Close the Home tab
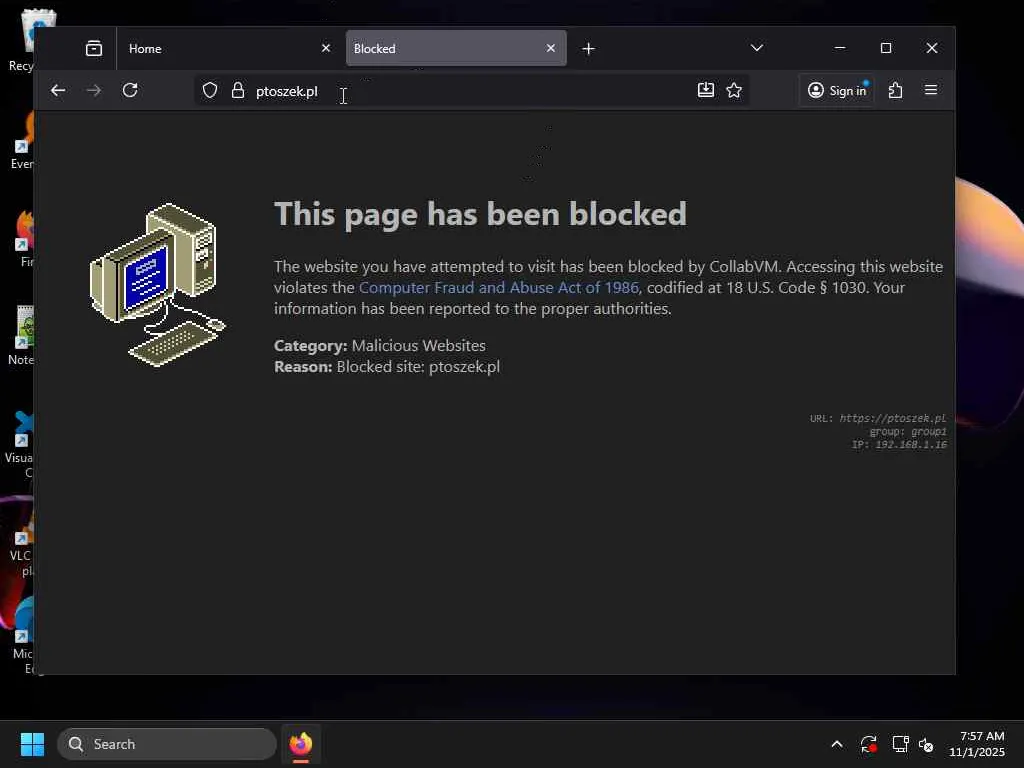The image size is (1024, 768). tap(326, 48)
